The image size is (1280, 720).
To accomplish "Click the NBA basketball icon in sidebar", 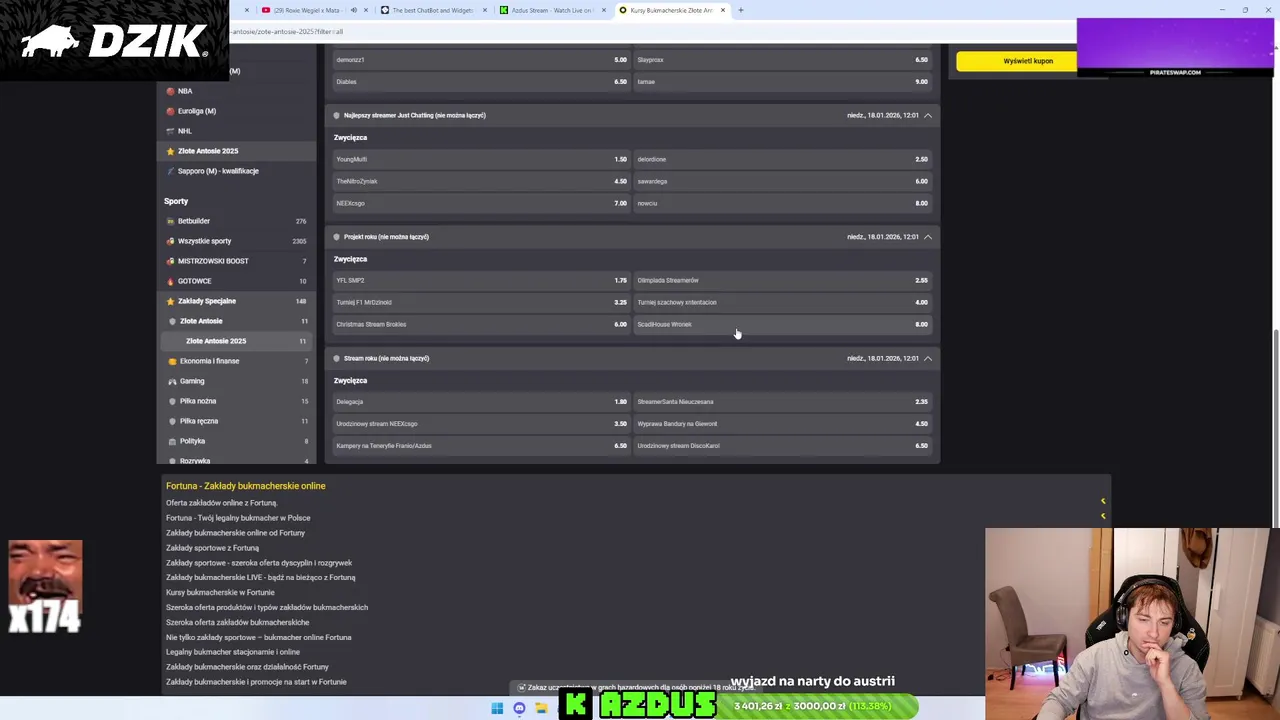I will (170, 91).
